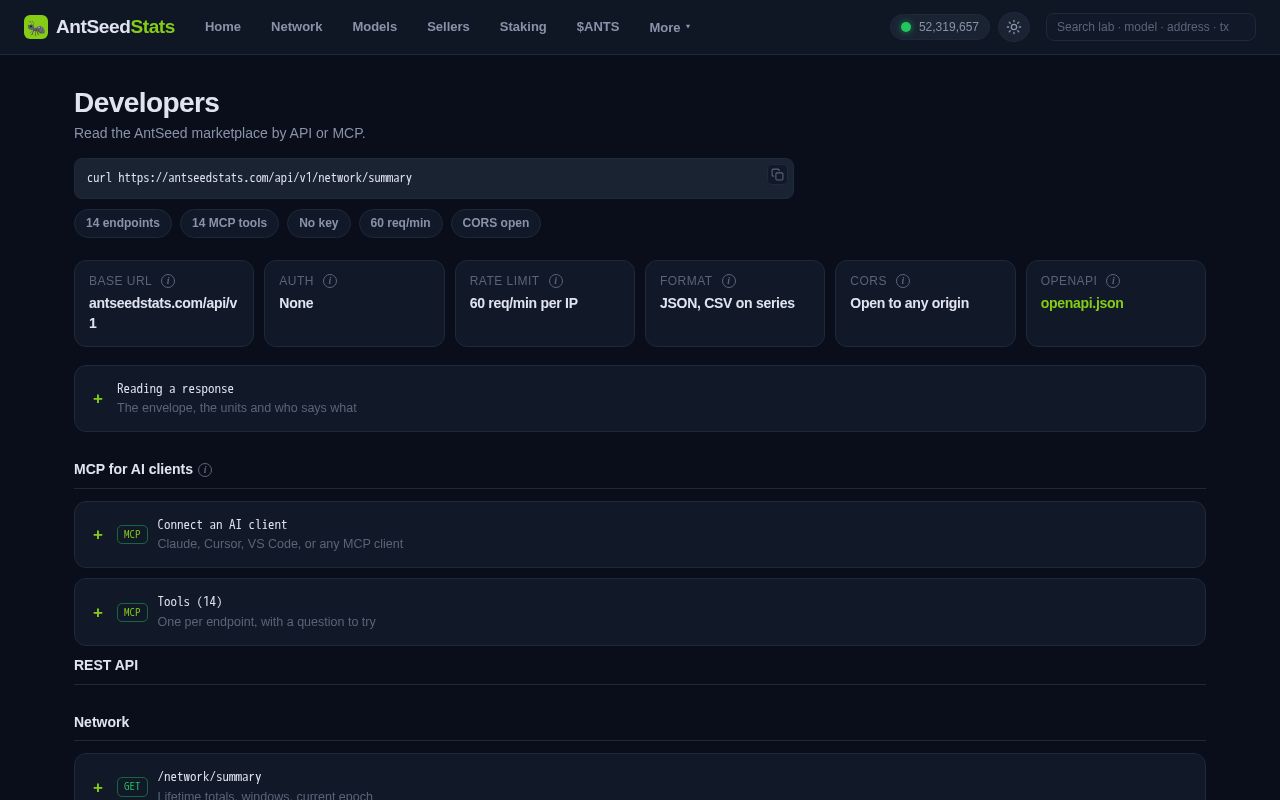Click the No key pill
Viewport: 1280px width, 800px height.
tap(318, 223)
